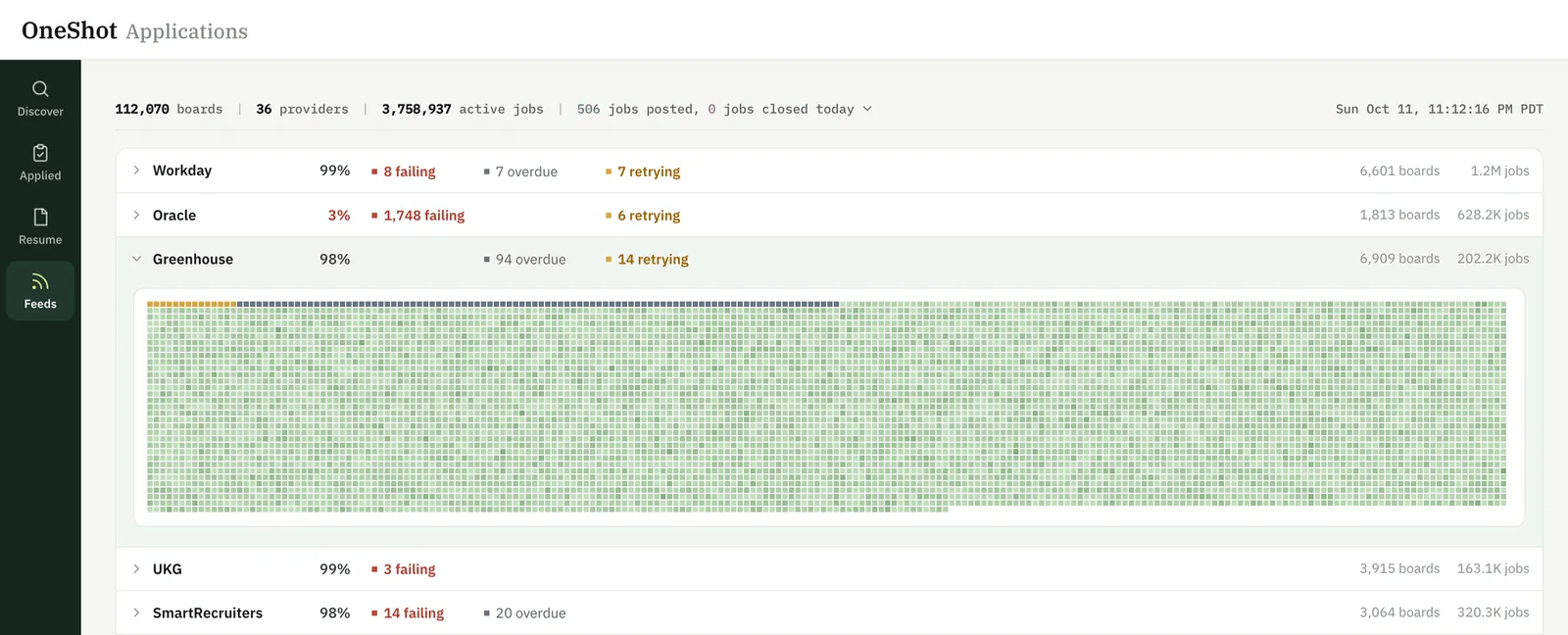Screen dimensions: 1568x635
Task: Click Oracle's "1,748 failing" status
Action: tap(417, 216)
